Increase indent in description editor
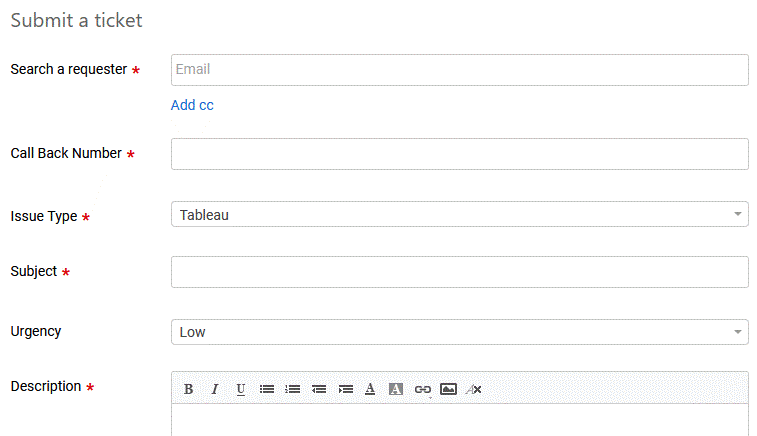Screen dimensions: 757x436 tap(345, 389)
